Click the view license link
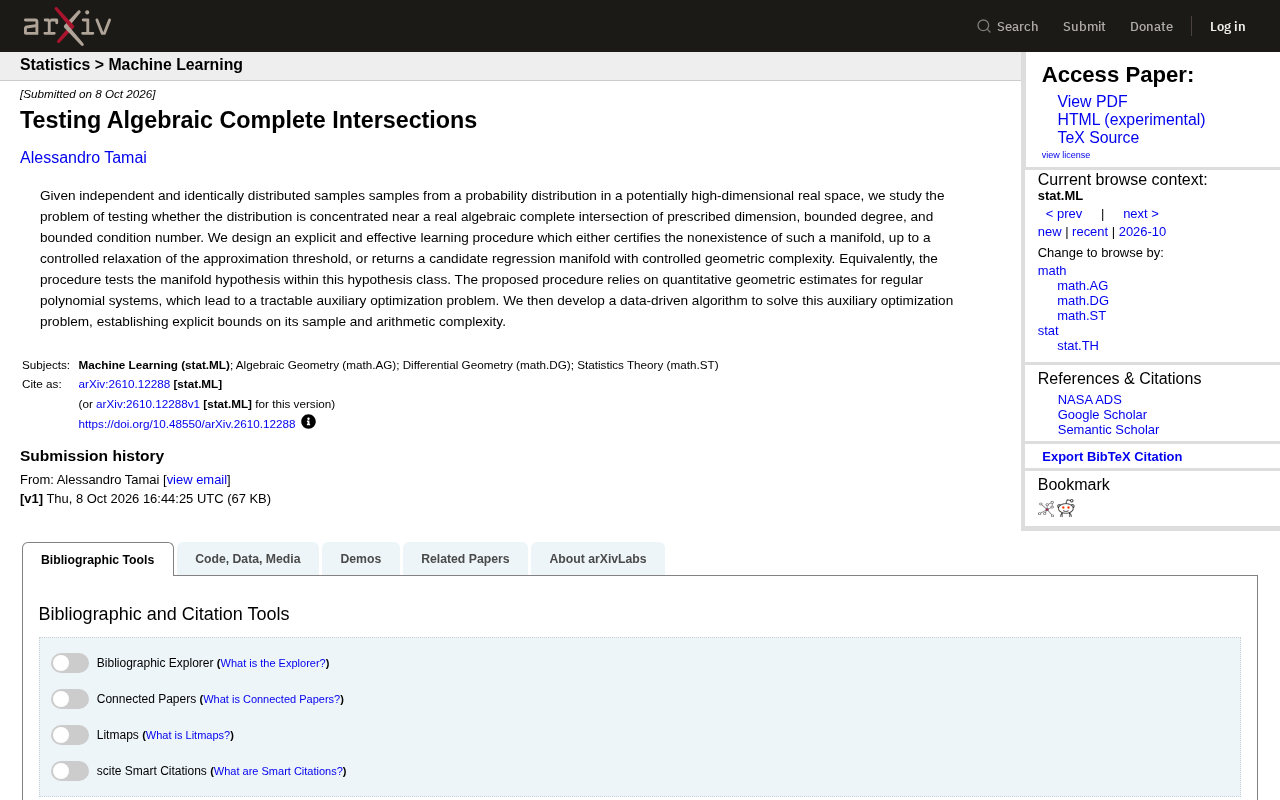The width and height of the screenshot is (1280, 800). (x=1066, y=155)
